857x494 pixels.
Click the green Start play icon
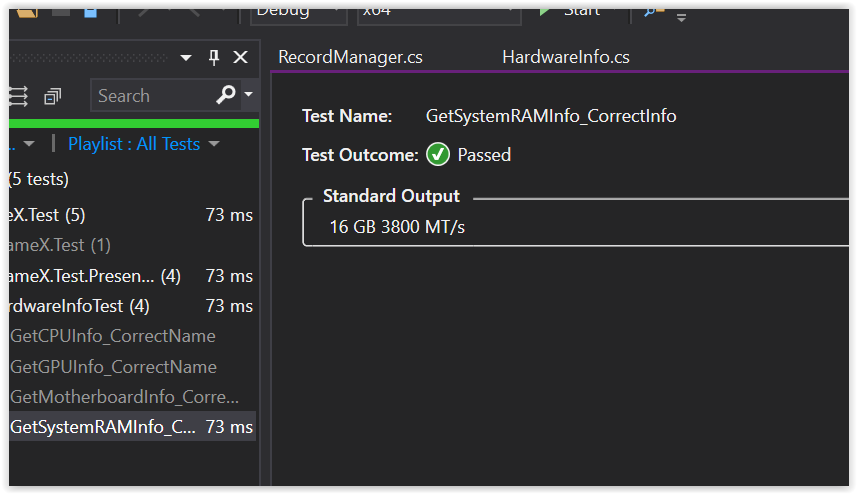(x=545, y=10)
